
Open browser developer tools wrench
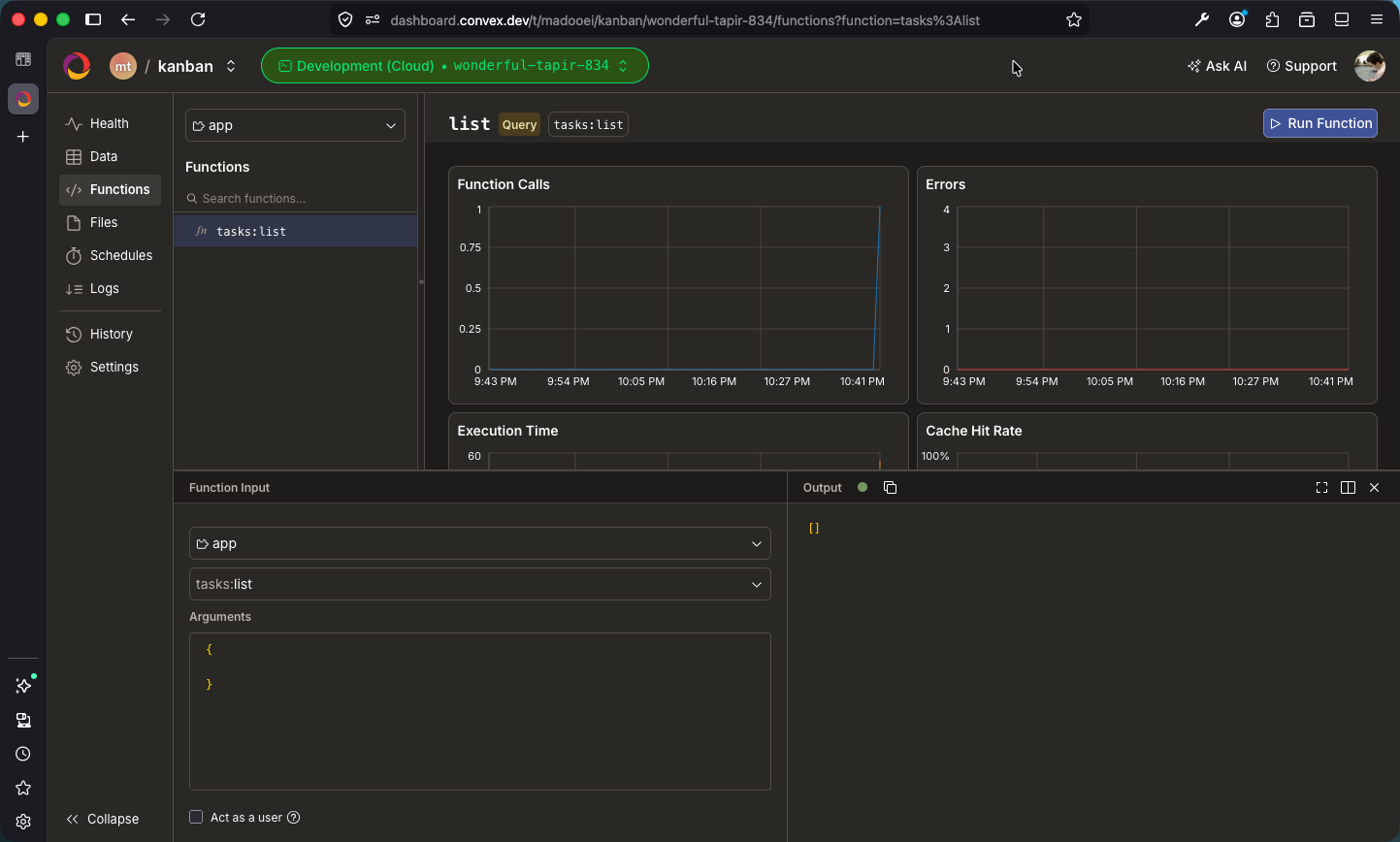(1202, 19)
